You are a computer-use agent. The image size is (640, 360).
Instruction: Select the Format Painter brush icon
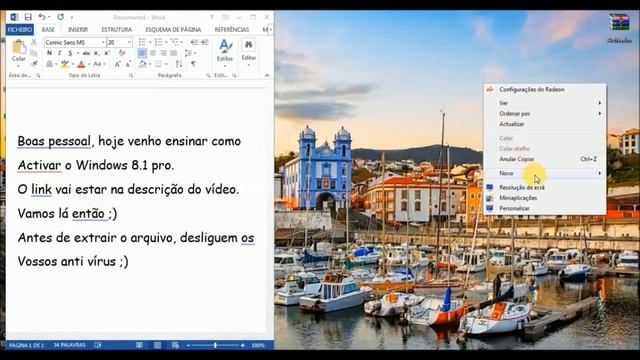(x=34, y=64)
